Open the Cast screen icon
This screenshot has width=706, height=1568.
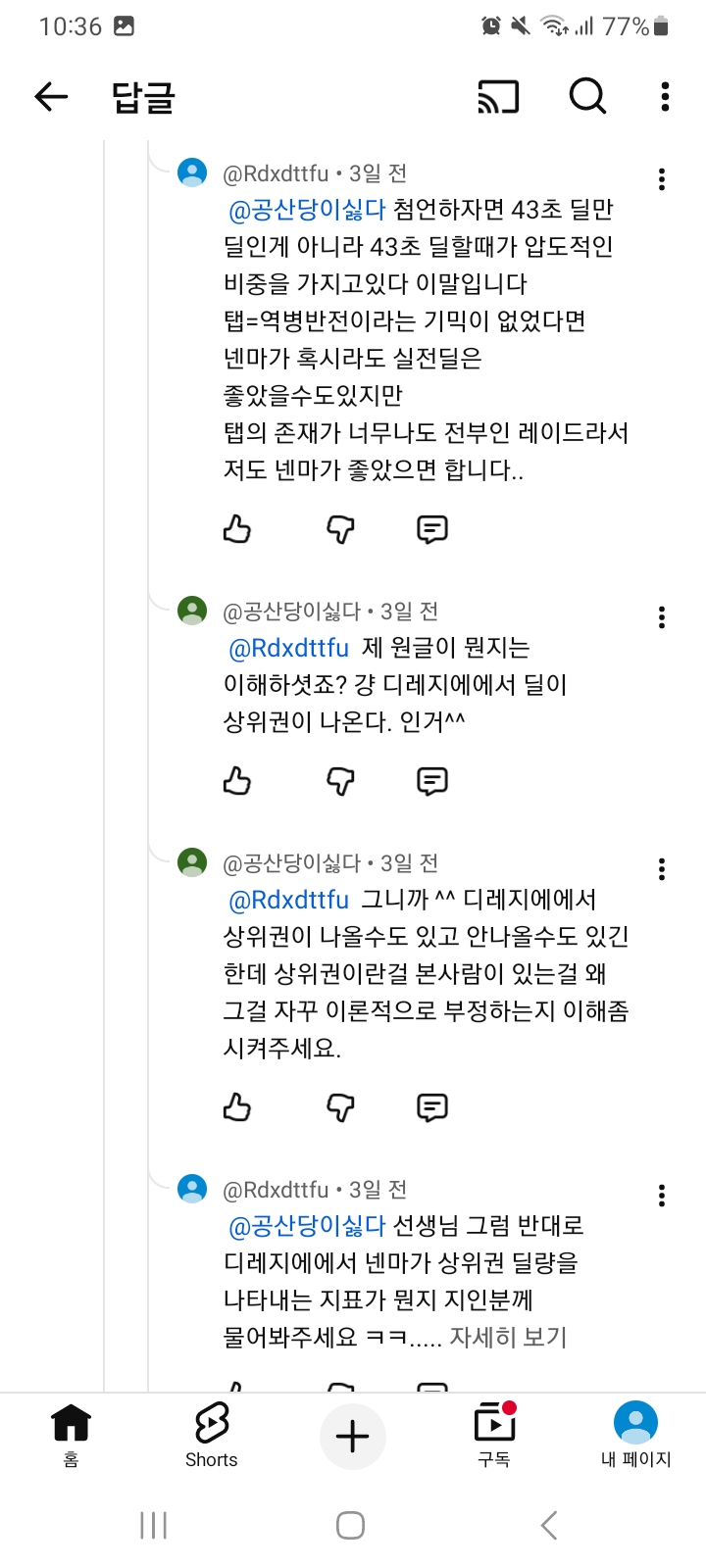click(498, 96)
